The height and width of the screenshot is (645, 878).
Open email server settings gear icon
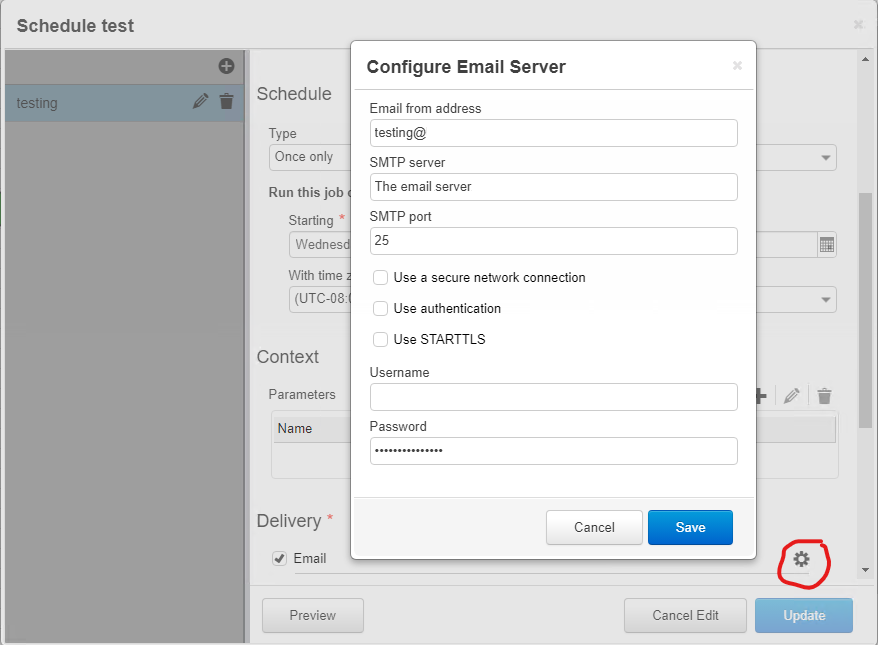click(x=801, y=559)
